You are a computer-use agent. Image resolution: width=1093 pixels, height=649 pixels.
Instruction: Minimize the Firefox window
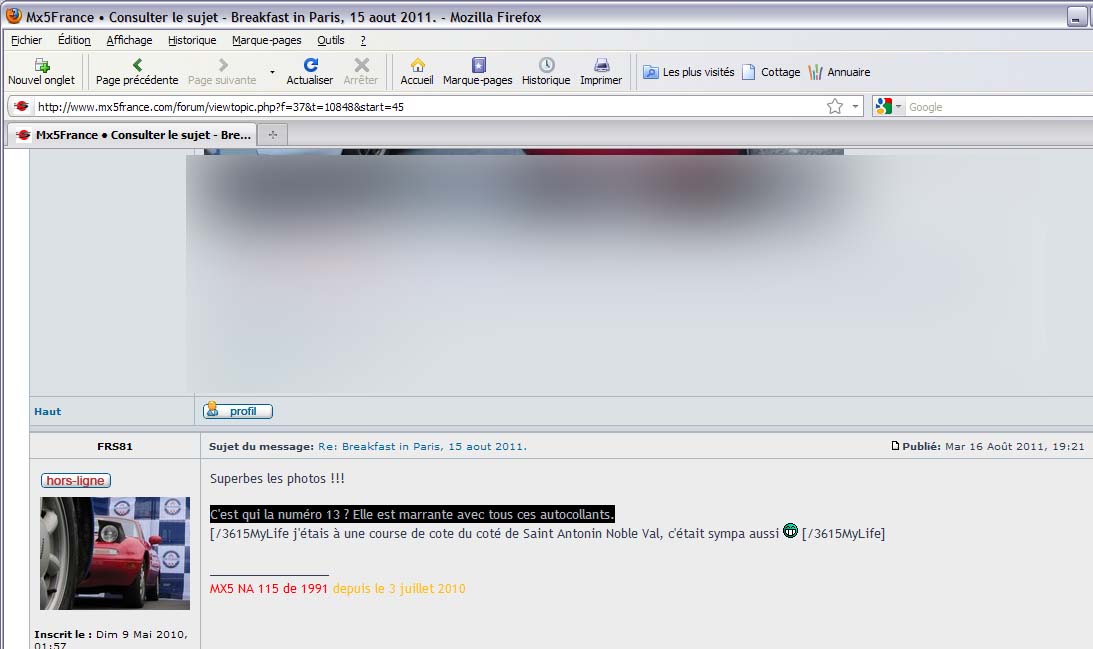(x=1076, y=17)
